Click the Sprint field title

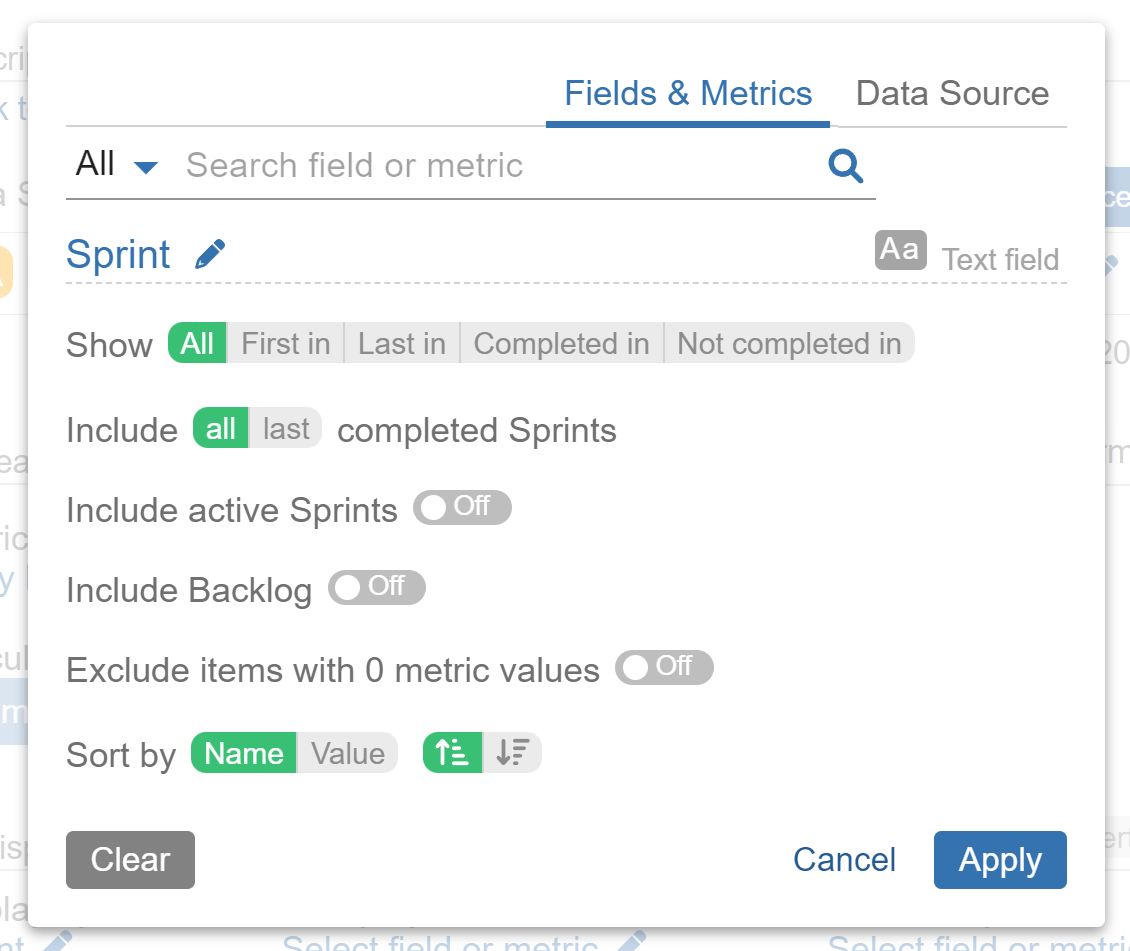tap(117, 254)
